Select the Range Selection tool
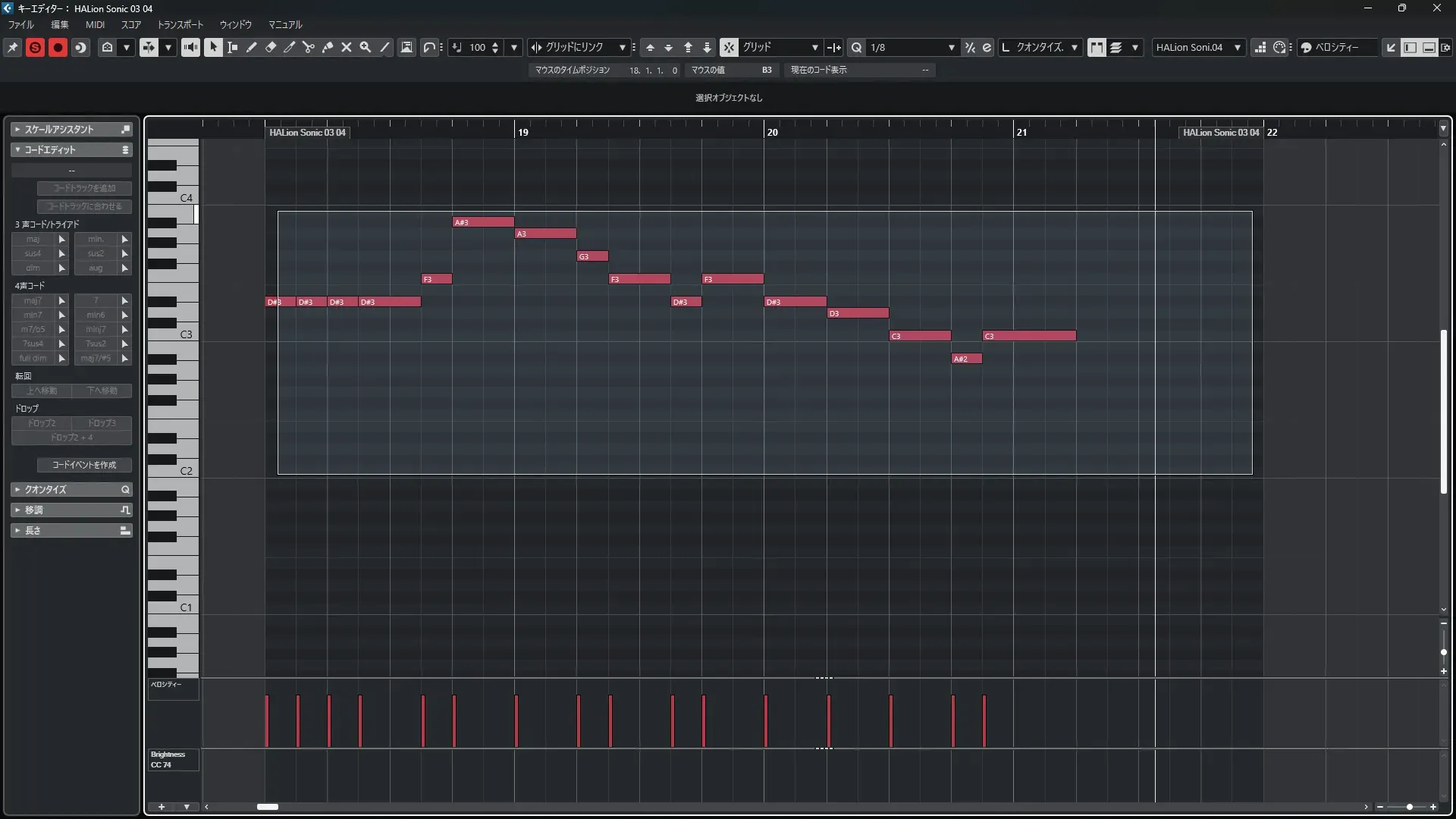 coord(233,47)
